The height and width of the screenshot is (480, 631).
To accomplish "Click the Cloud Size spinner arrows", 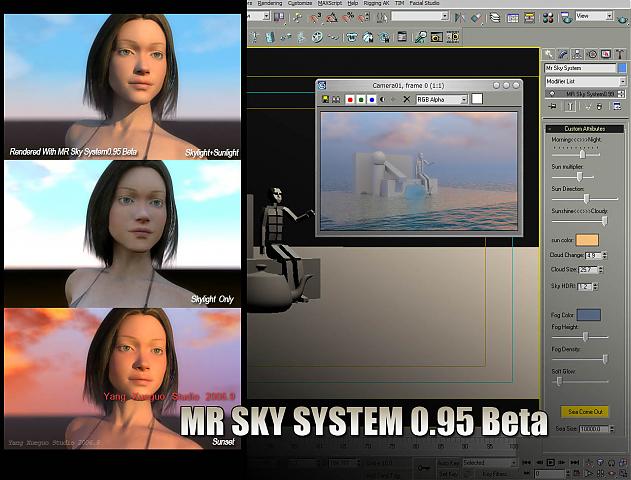I will 601,270.
